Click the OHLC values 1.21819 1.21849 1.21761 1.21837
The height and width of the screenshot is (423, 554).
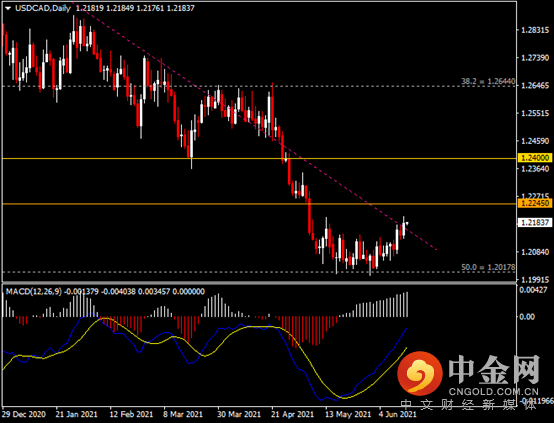(135, 8)
